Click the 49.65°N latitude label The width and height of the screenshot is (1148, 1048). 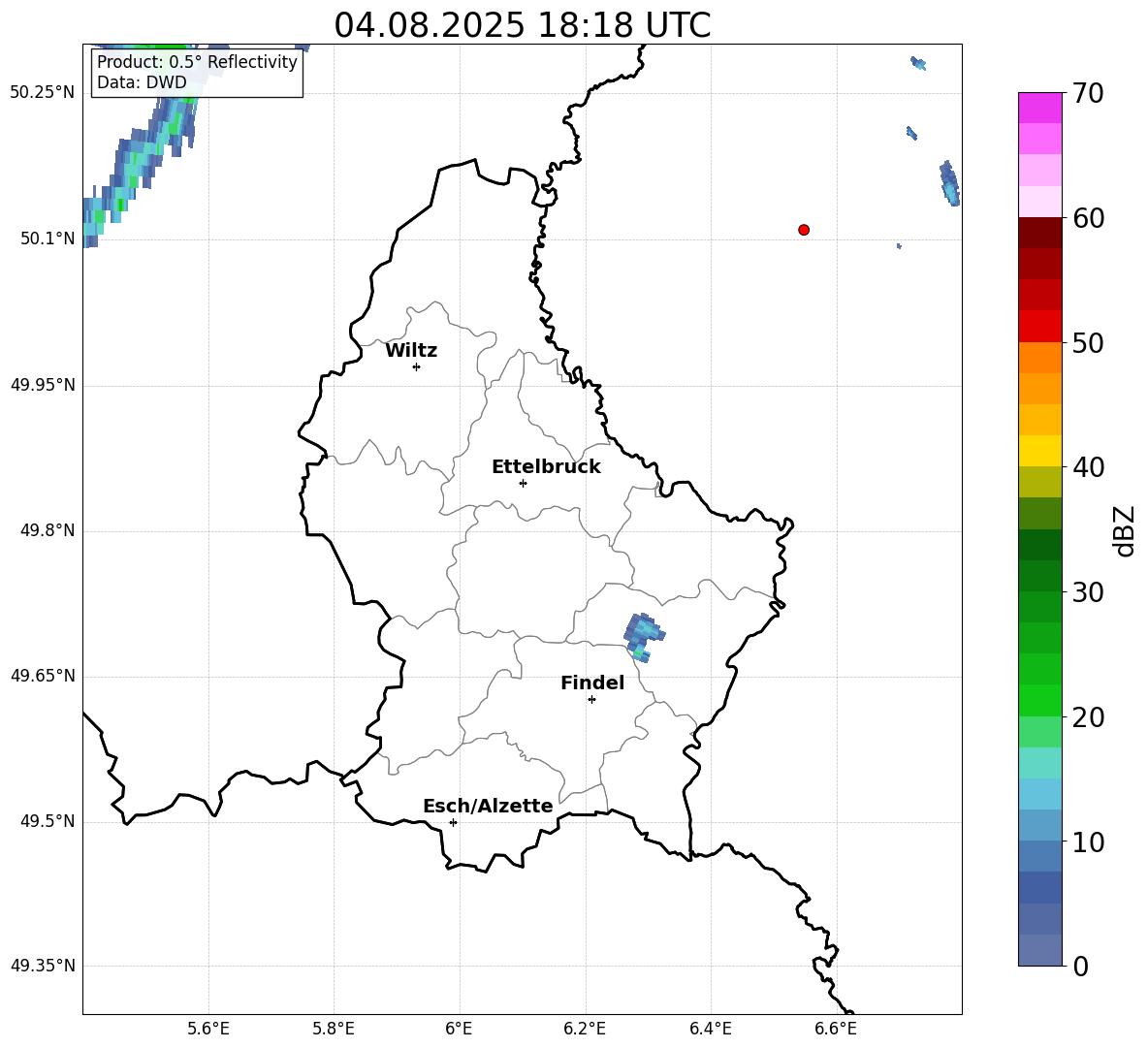point(43,676)
